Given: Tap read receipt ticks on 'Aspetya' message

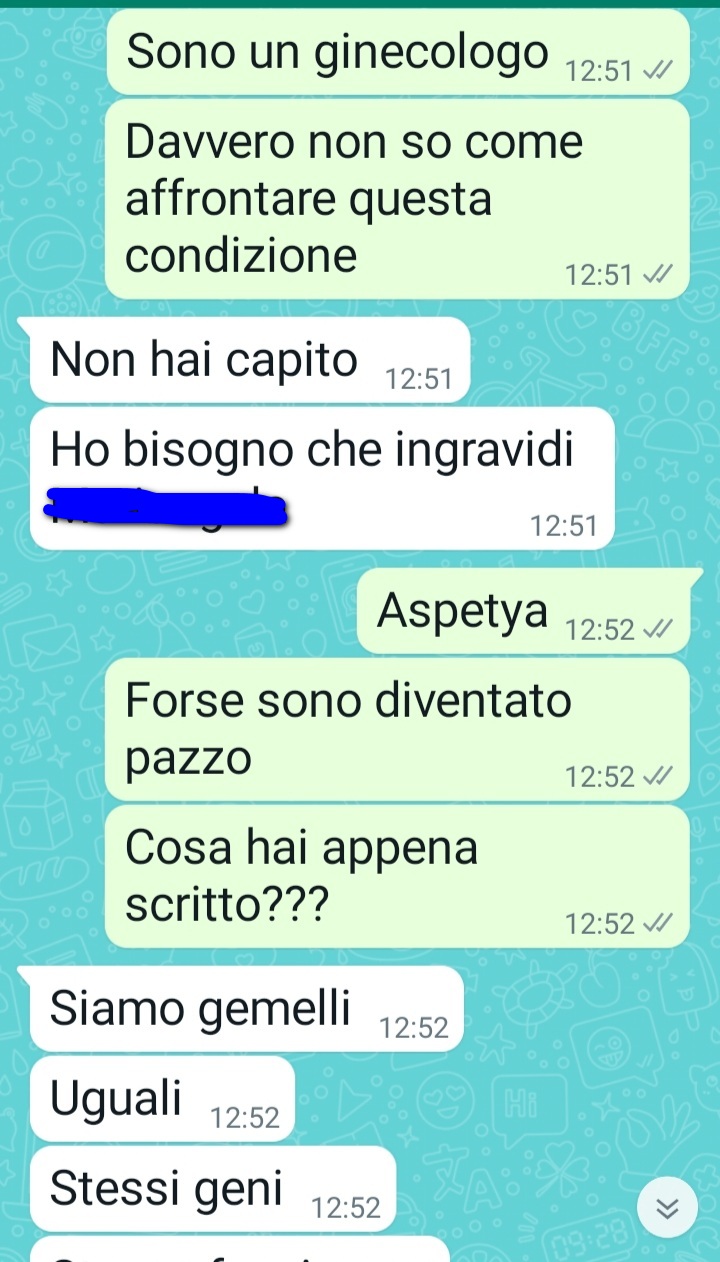Looking at the screenshot, I should point(658,630).
